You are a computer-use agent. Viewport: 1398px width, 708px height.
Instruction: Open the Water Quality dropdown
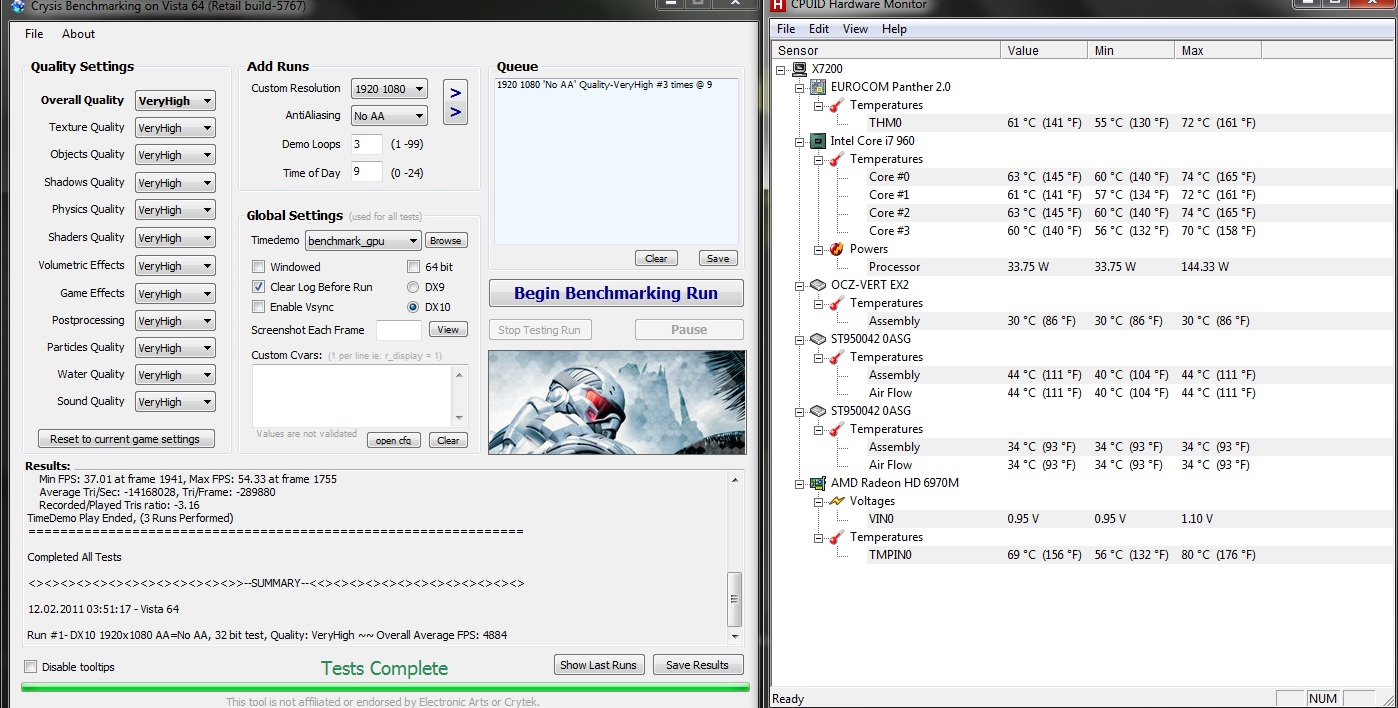(x=174, y=375)
